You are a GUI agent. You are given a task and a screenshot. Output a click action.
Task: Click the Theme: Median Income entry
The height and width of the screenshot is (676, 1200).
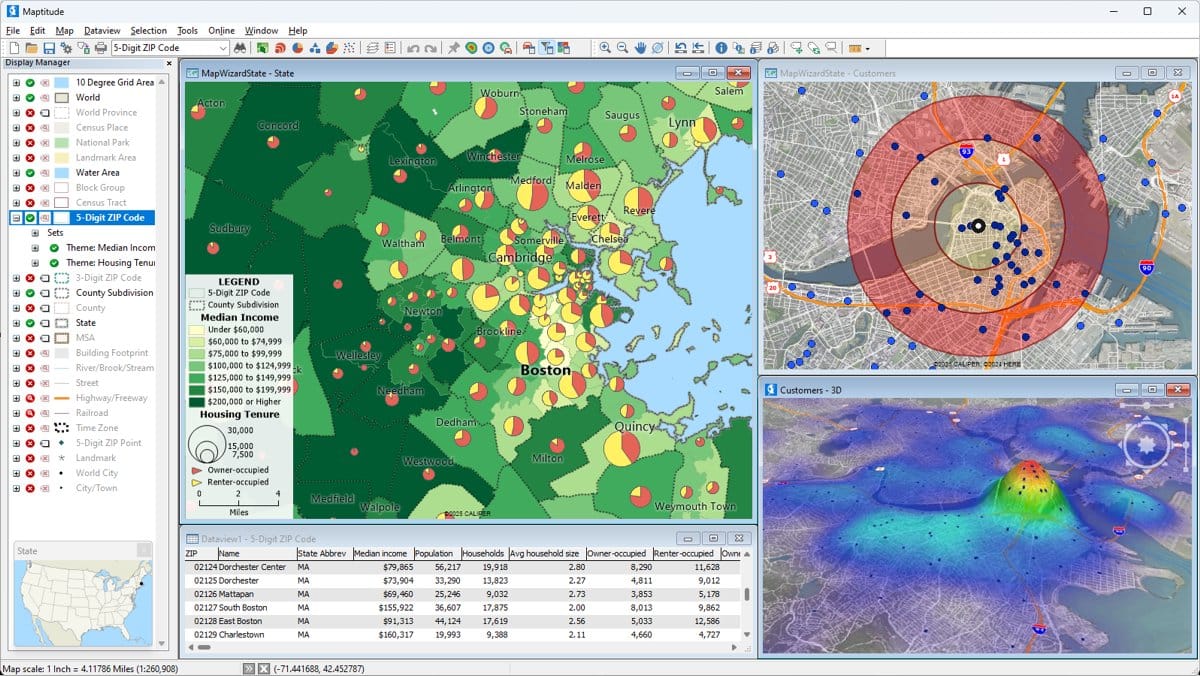(x=110, y=247)
